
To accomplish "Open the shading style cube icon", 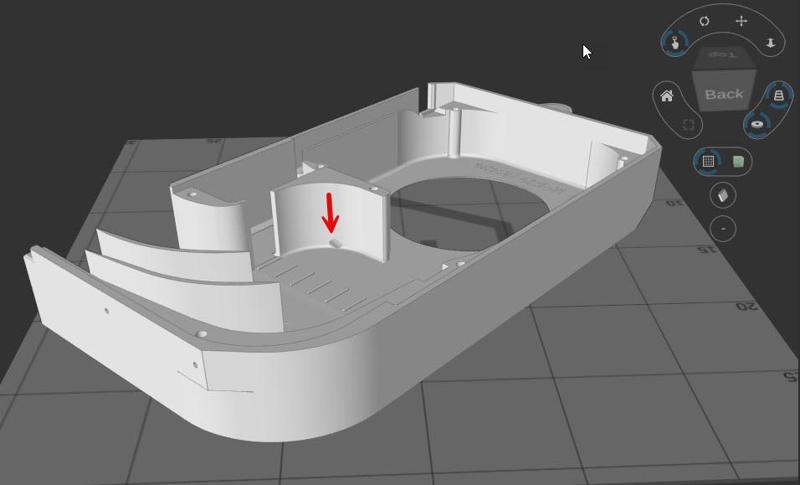I will (723, 195).
